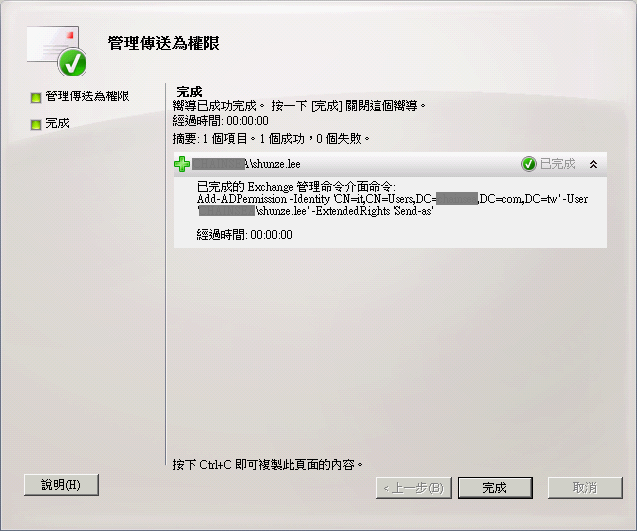Collapse the shunze.lee result details chevron

[x=594, y=164]
